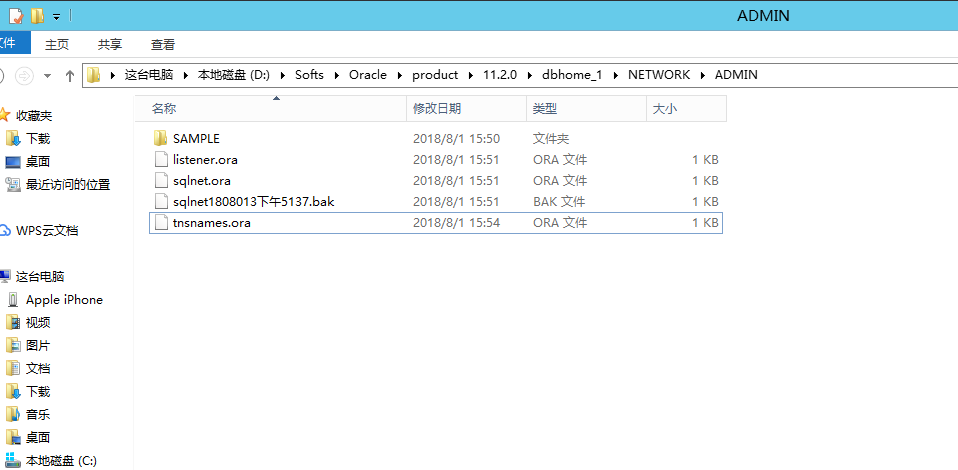Click the SAMPLE folder icon
This screenshot has width=958, height=470.
pyautogui.click(x=160, y=139)
